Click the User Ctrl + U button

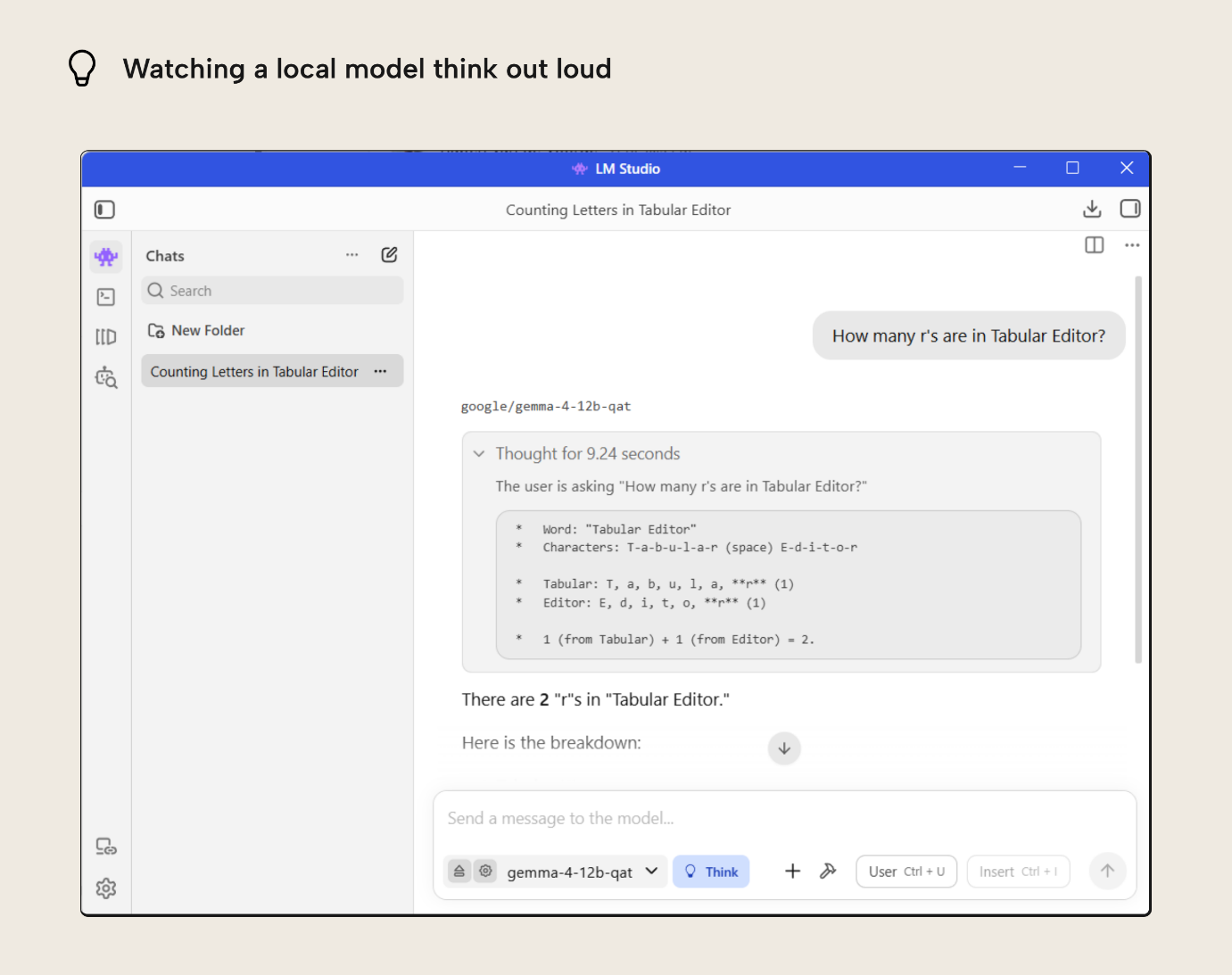point(906,872)
